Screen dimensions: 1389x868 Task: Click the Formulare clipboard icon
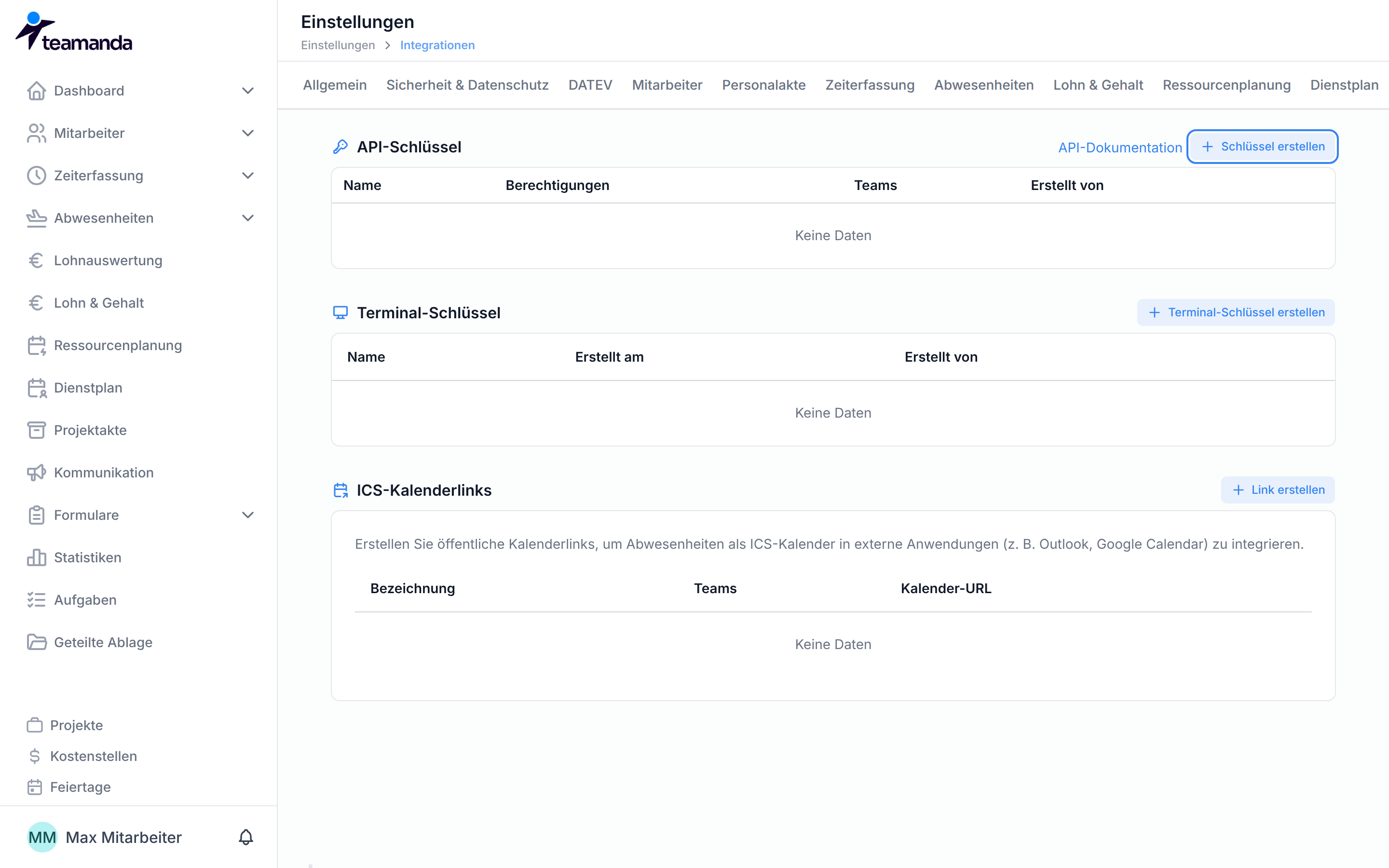(37, 515)
